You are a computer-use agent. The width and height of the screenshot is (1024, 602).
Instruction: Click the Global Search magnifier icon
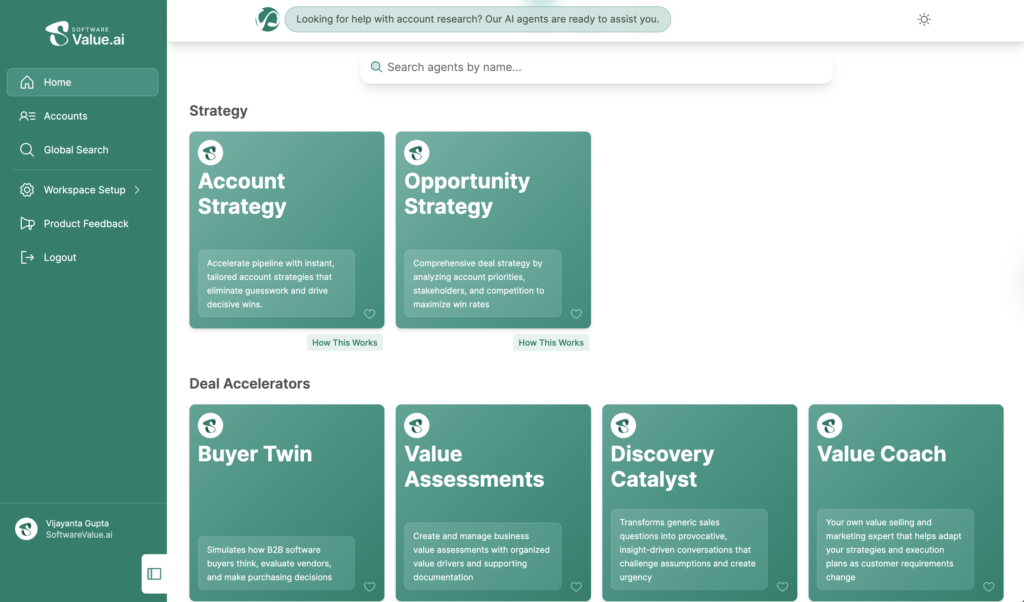(27, 150)
